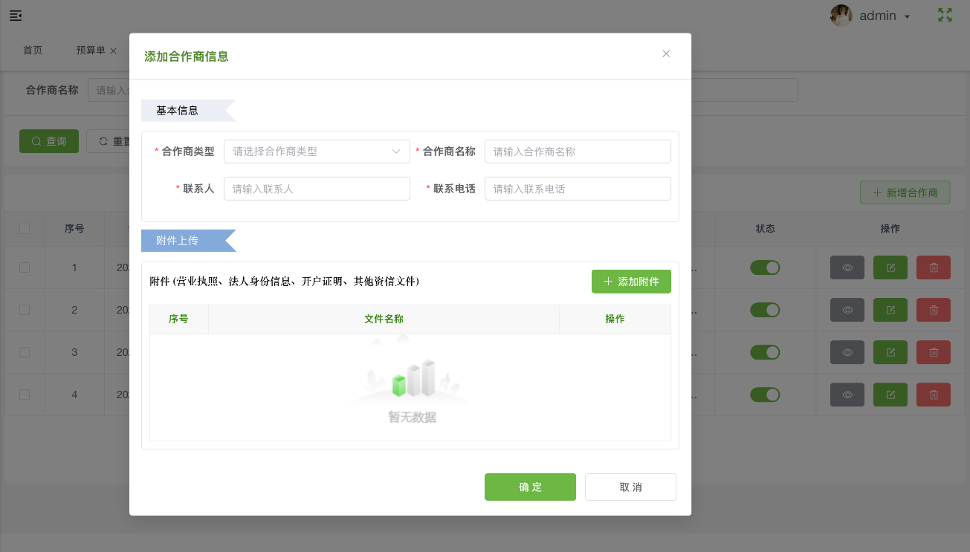Toggle status switch for row 2
The width and height of the screenshot is (970, 552).
coord(765,309)
